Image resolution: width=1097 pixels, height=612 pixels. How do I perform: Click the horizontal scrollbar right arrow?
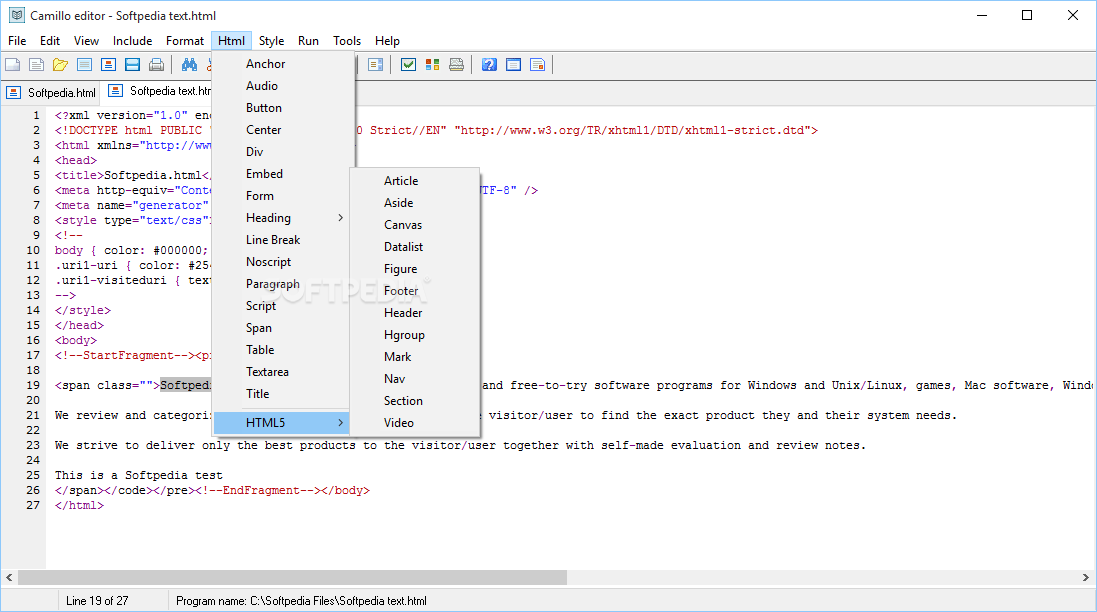(x=1085, y=578)
